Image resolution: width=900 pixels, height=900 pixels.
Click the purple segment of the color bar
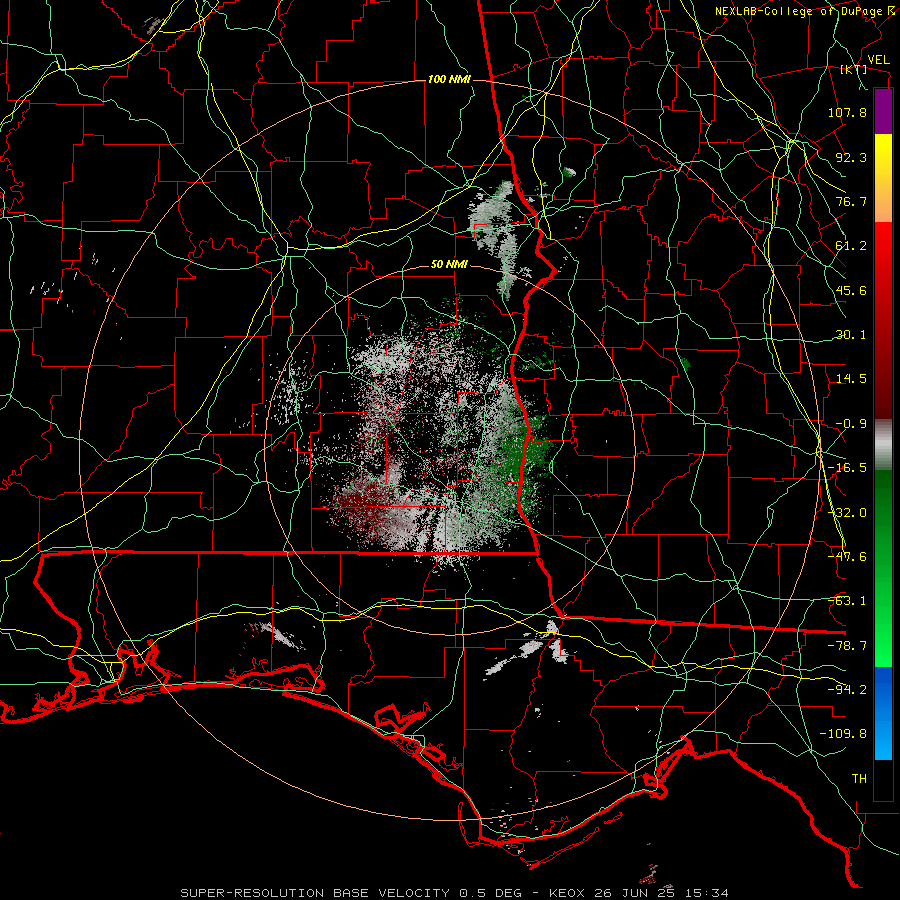[x=883, y=111]
